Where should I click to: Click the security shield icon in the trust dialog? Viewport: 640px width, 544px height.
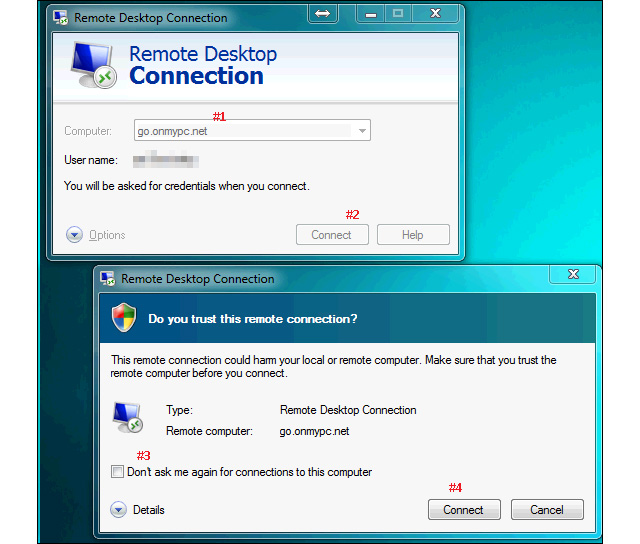coord(124,318)
